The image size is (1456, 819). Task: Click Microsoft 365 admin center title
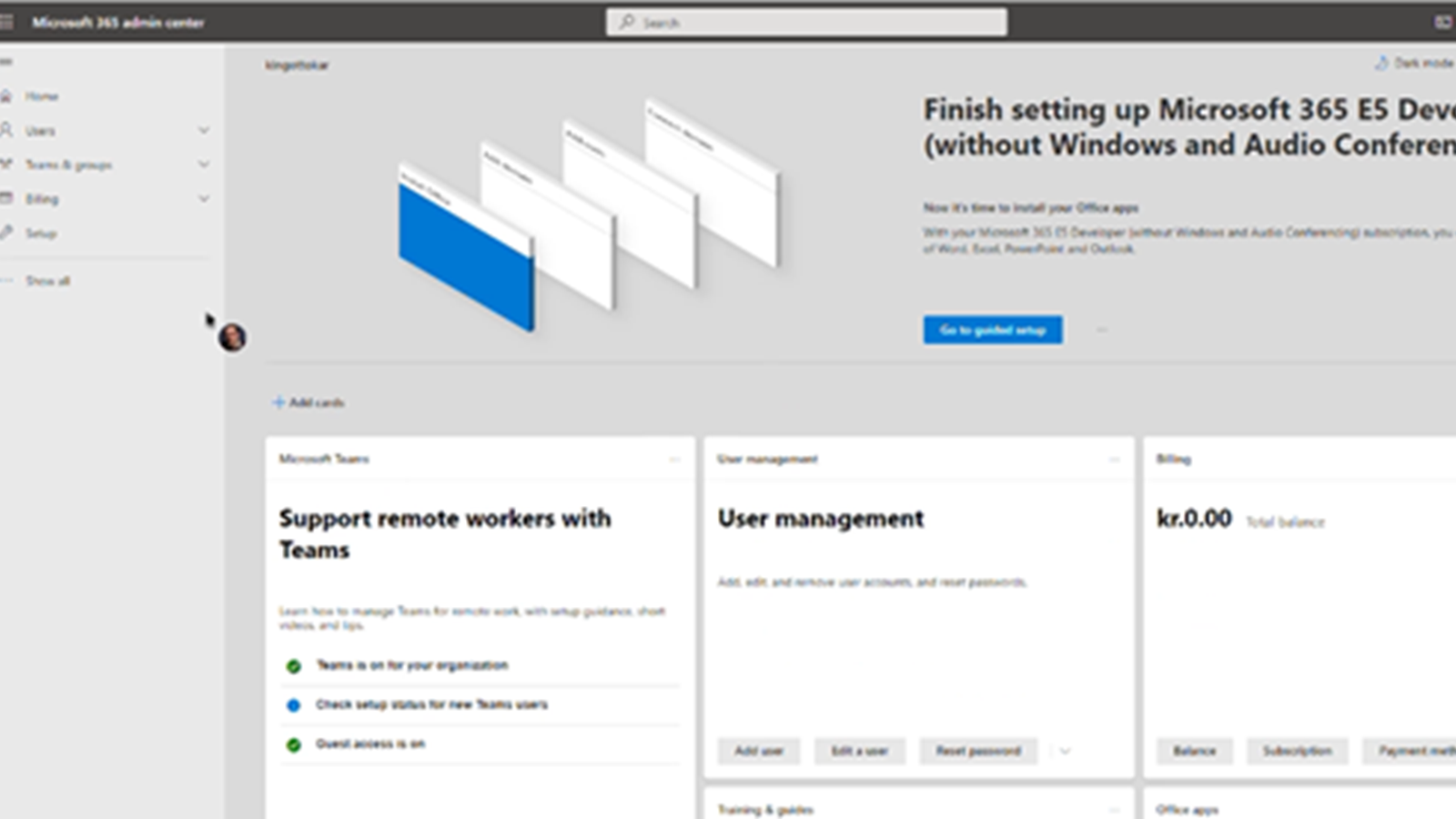click(x=118, y=22)
